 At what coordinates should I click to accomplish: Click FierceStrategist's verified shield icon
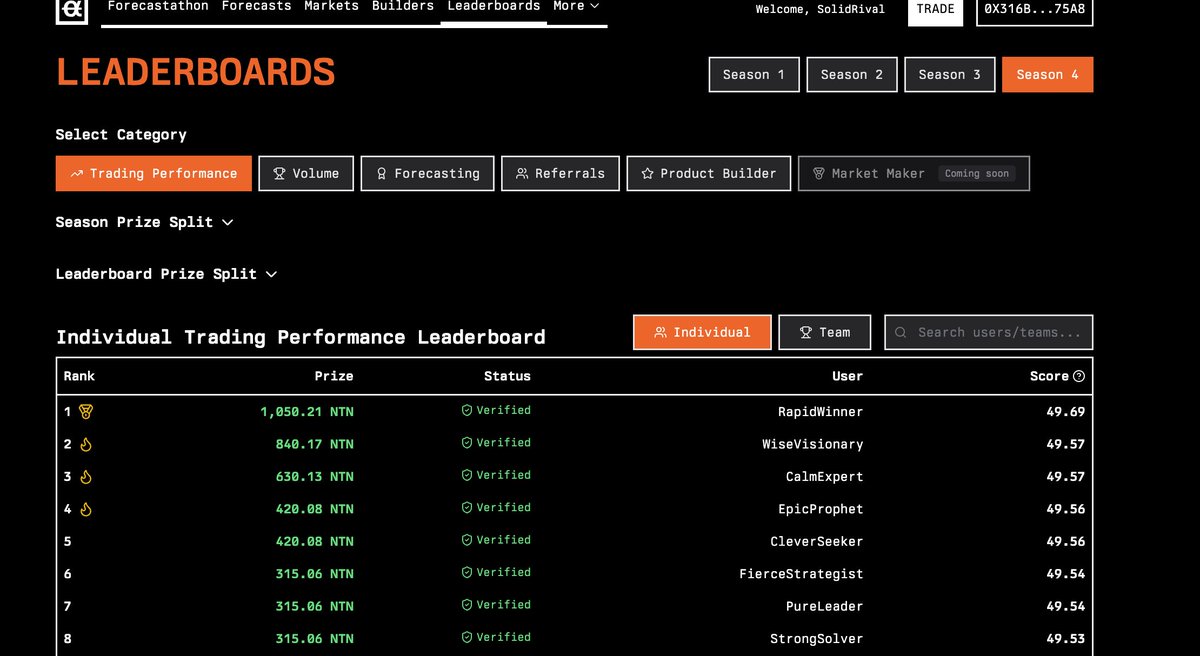[466, 572]
